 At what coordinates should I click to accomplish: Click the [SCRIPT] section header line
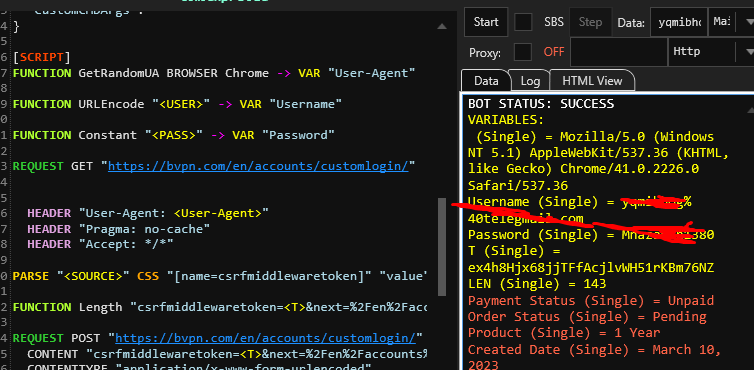point(41,58)
